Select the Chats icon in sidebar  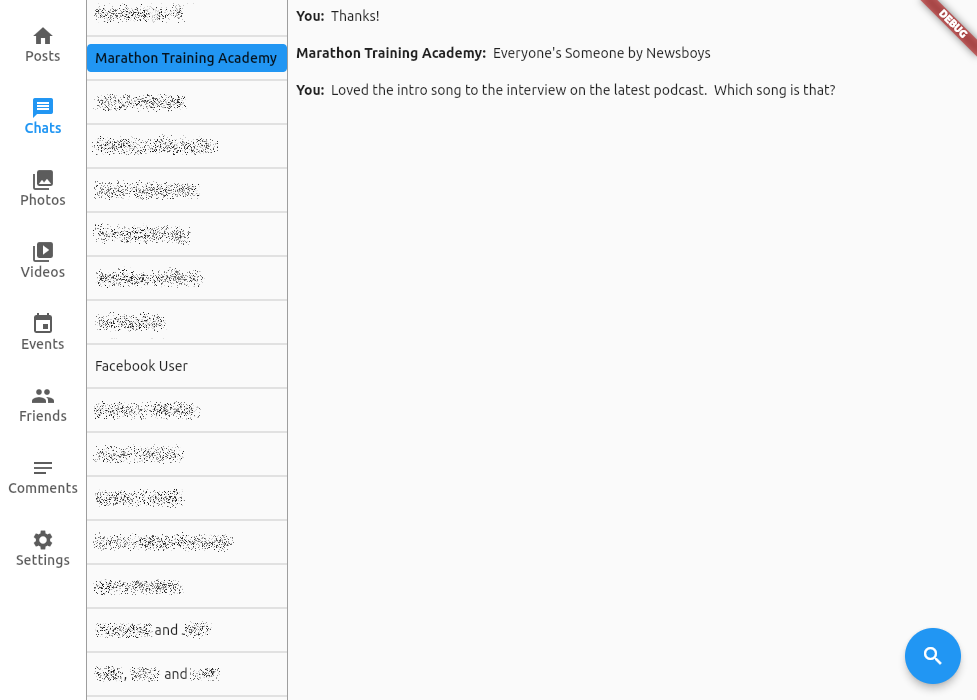point(43,108)
